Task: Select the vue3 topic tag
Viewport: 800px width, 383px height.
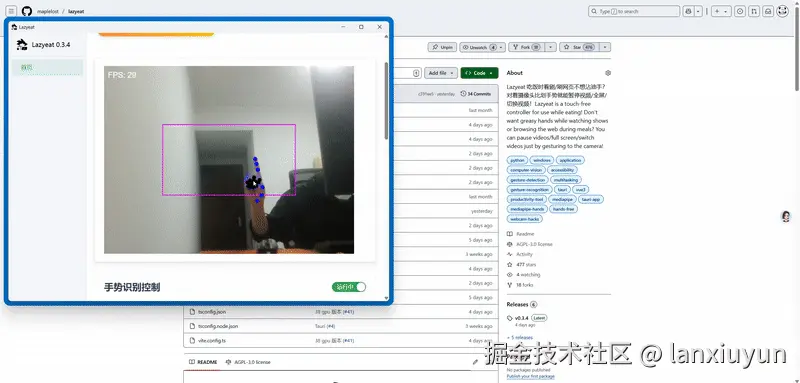Action: [x=581, y=189]
